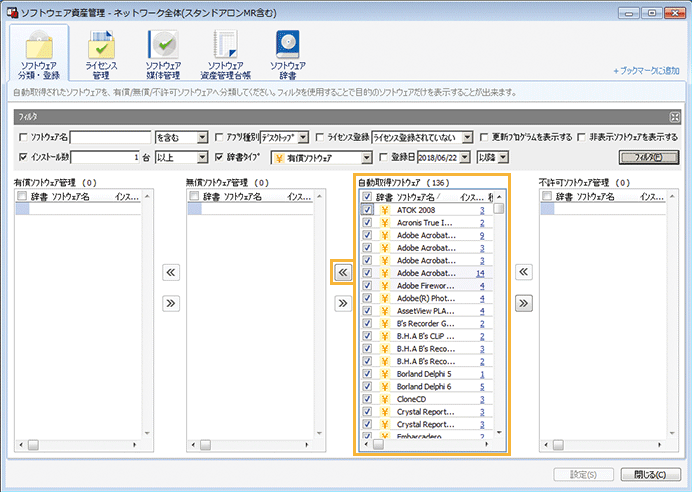This screenshot has height=492, width=692.
Task: Click horizontal scrollbar thumb in 有償 list
Action: (x=34, y=445)
